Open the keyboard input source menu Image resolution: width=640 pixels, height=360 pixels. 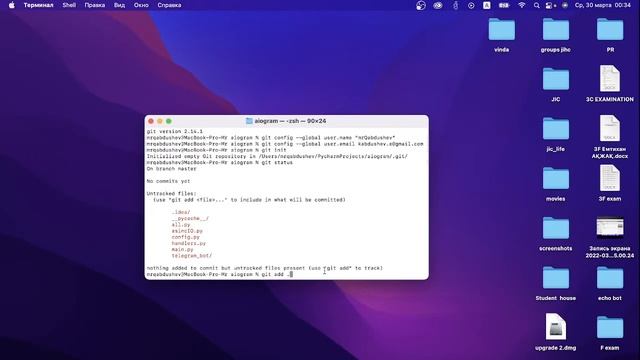(487, 5)
